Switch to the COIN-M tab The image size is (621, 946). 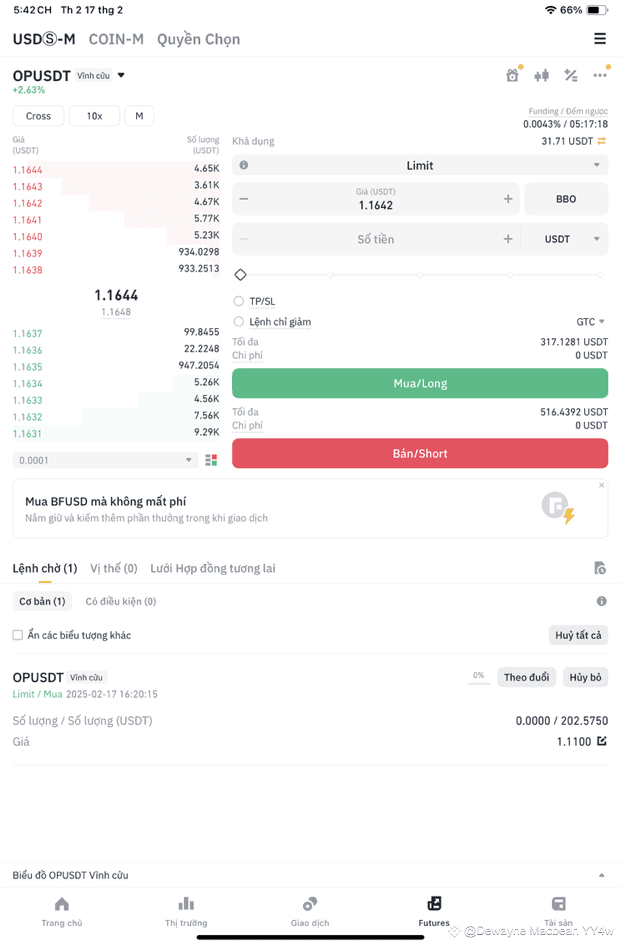[116, 39]
